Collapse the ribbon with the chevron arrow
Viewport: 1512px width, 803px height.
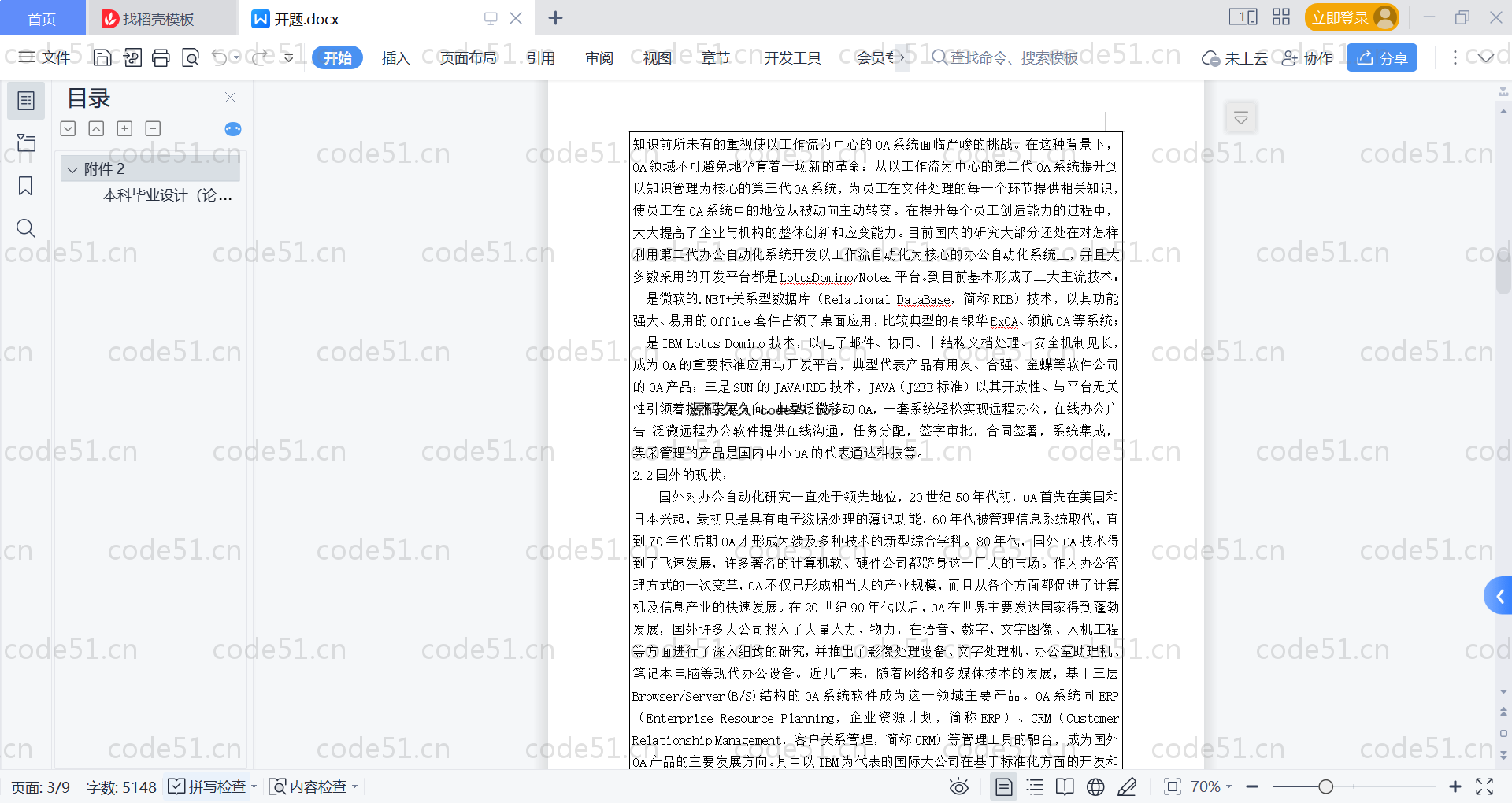coord(1485,57)
